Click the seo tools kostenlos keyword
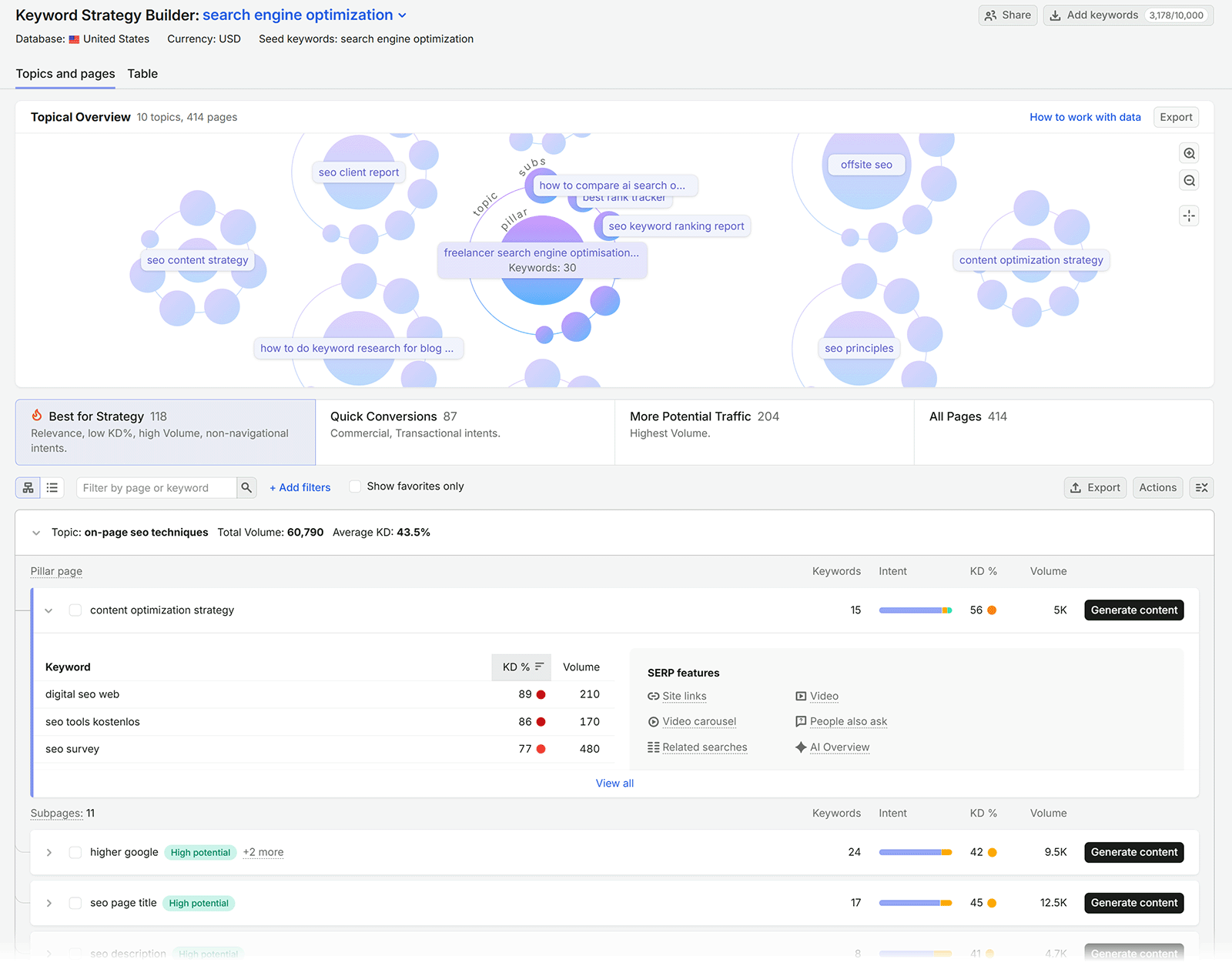Image resolution: width=1232 pixels, height=966 pixels. [x=92, y=723]
